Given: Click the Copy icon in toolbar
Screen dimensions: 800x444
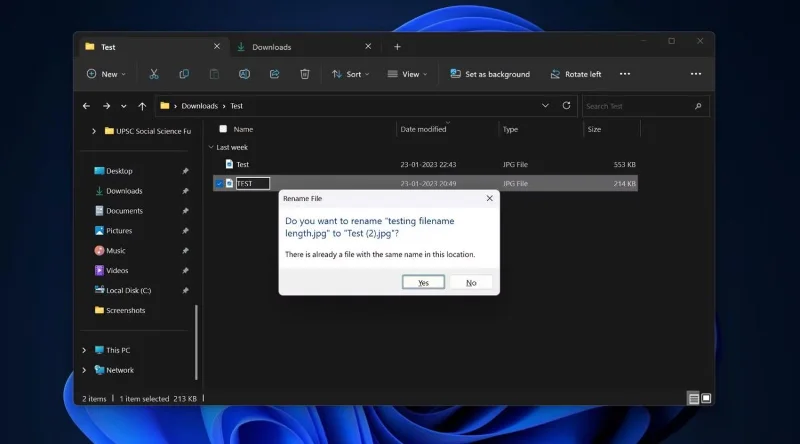Looking at the screenshot, I should pos(184,74).
